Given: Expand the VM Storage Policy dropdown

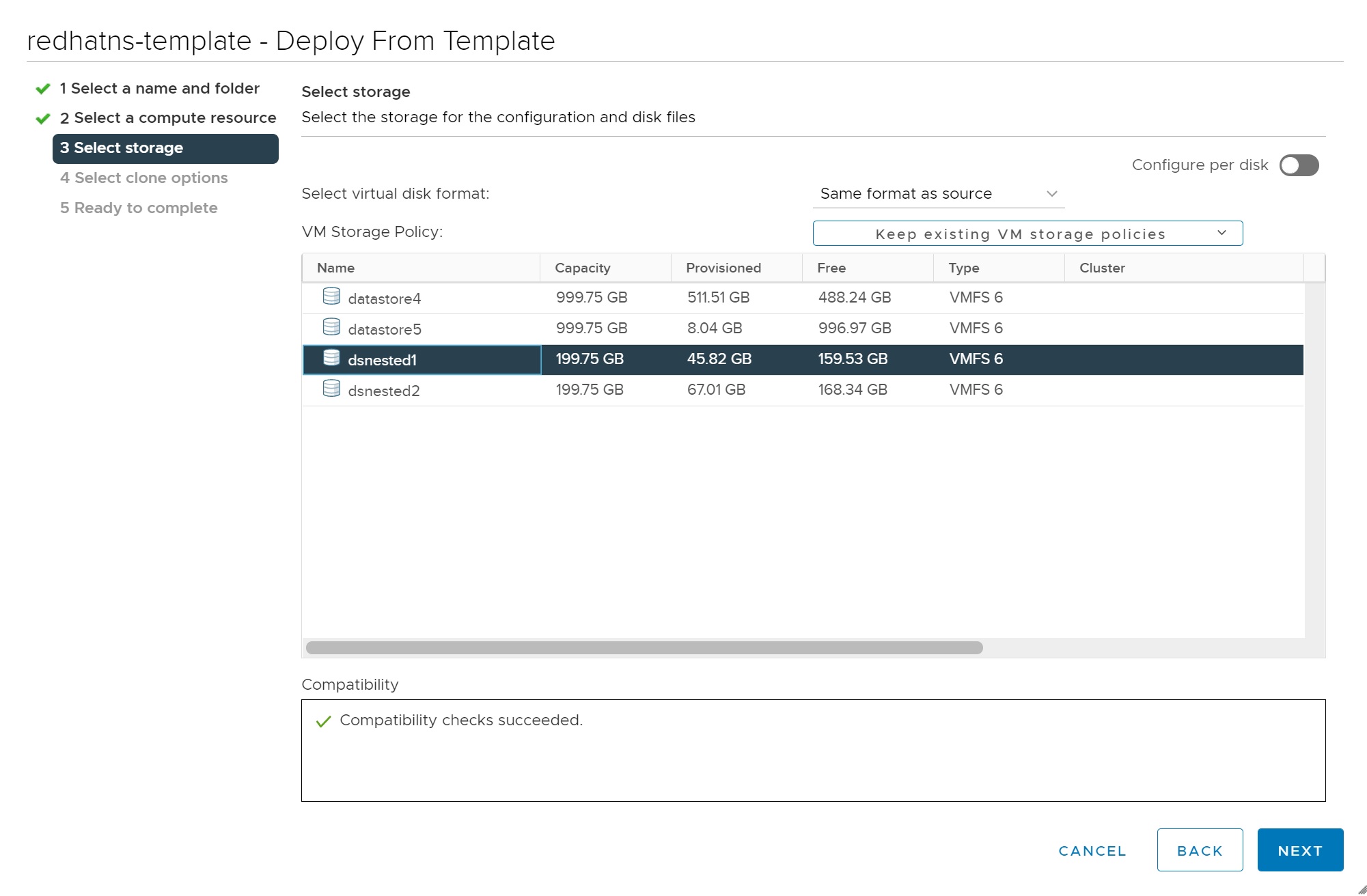Looking at the screenshot, I should point(1027,234).
